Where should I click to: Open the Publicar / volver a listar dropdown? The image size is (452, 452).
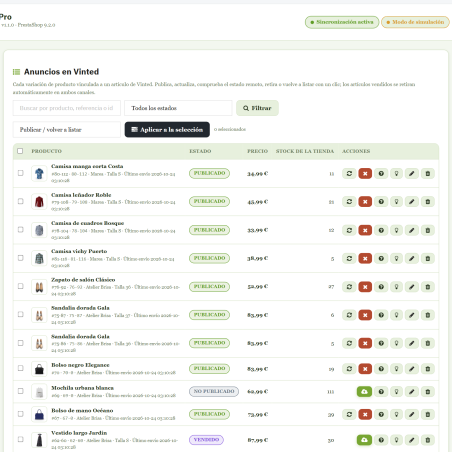67,129
